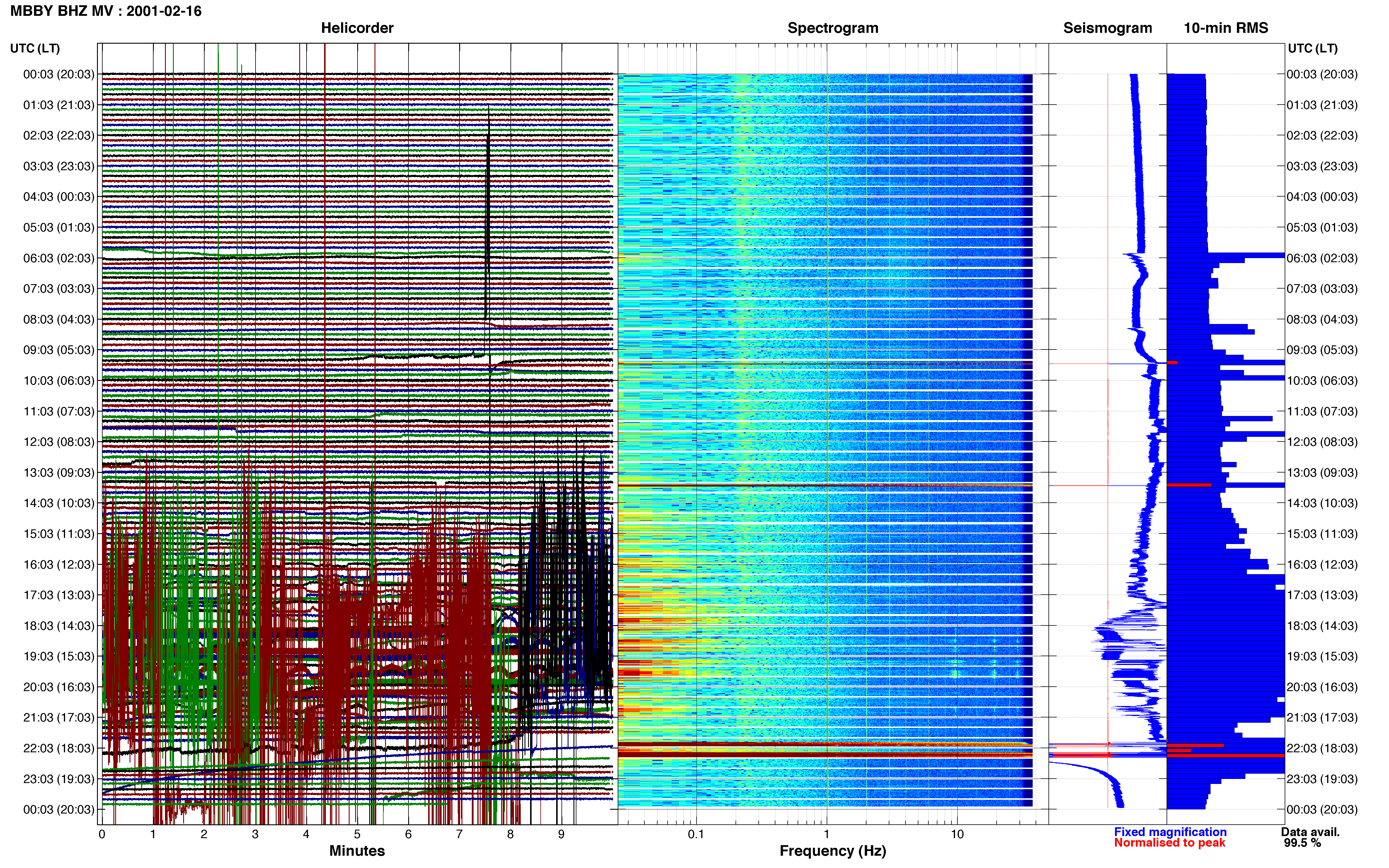Click RMS-side time label "11:03 (07:03)"
Image resolution: width=1389 pixels, height=868 pixels.
point(1322,412)
